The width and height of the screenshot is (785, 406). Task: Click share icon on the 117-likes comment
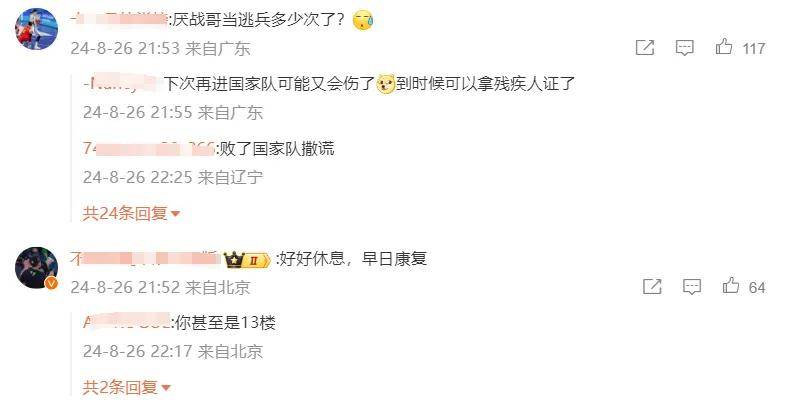645,48
